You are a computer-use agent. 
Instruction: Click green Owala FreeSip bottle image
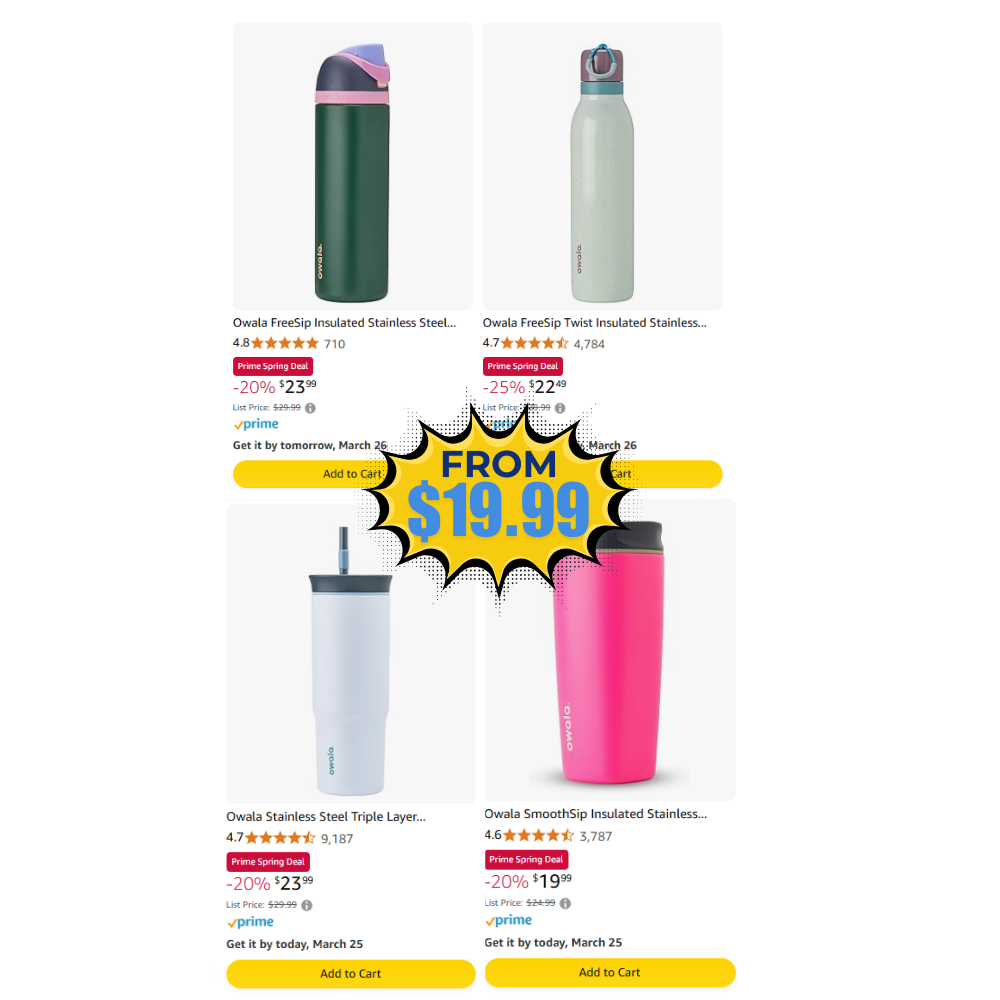353,166
